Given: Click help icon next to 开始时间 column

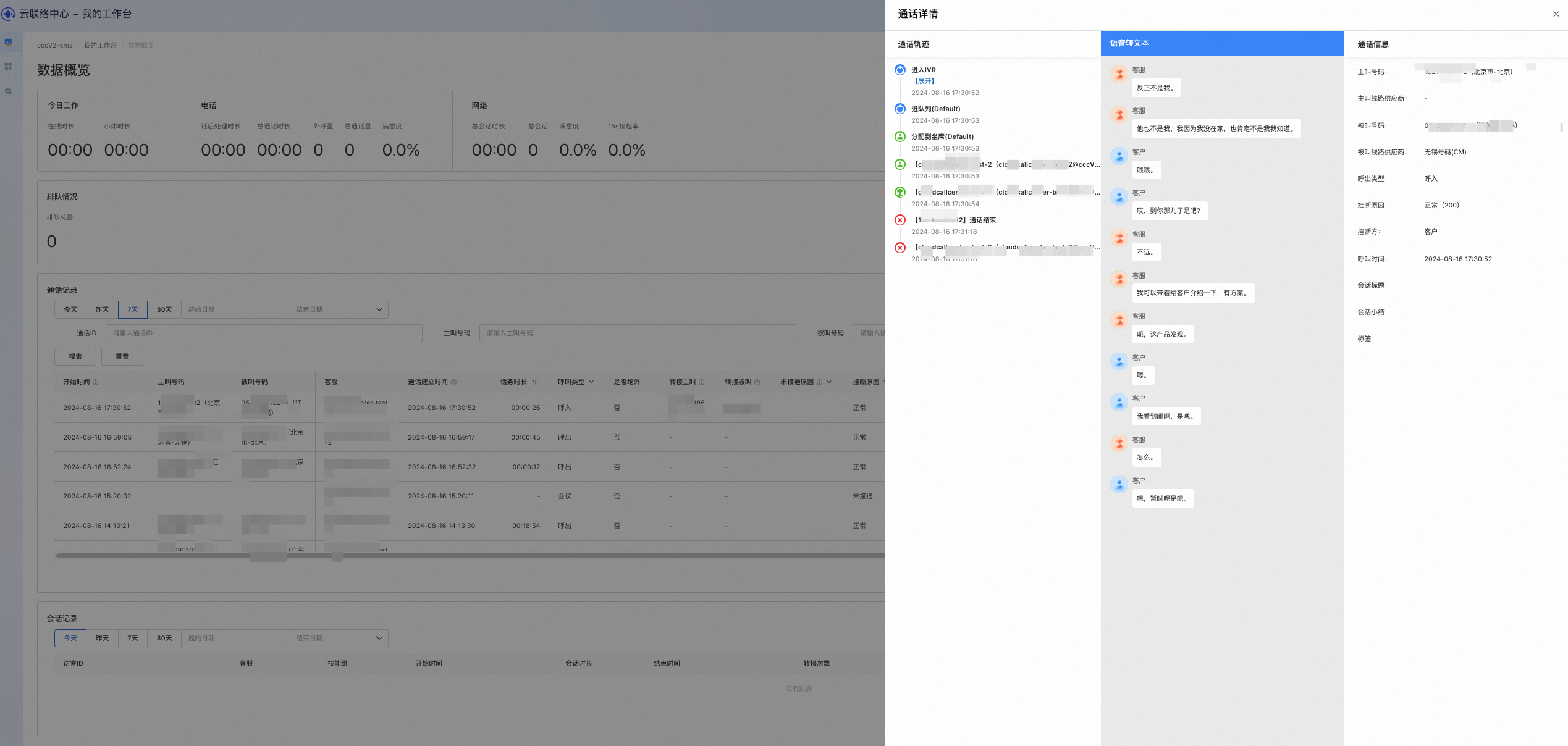Looking at the screenshot, I should 95,382.
